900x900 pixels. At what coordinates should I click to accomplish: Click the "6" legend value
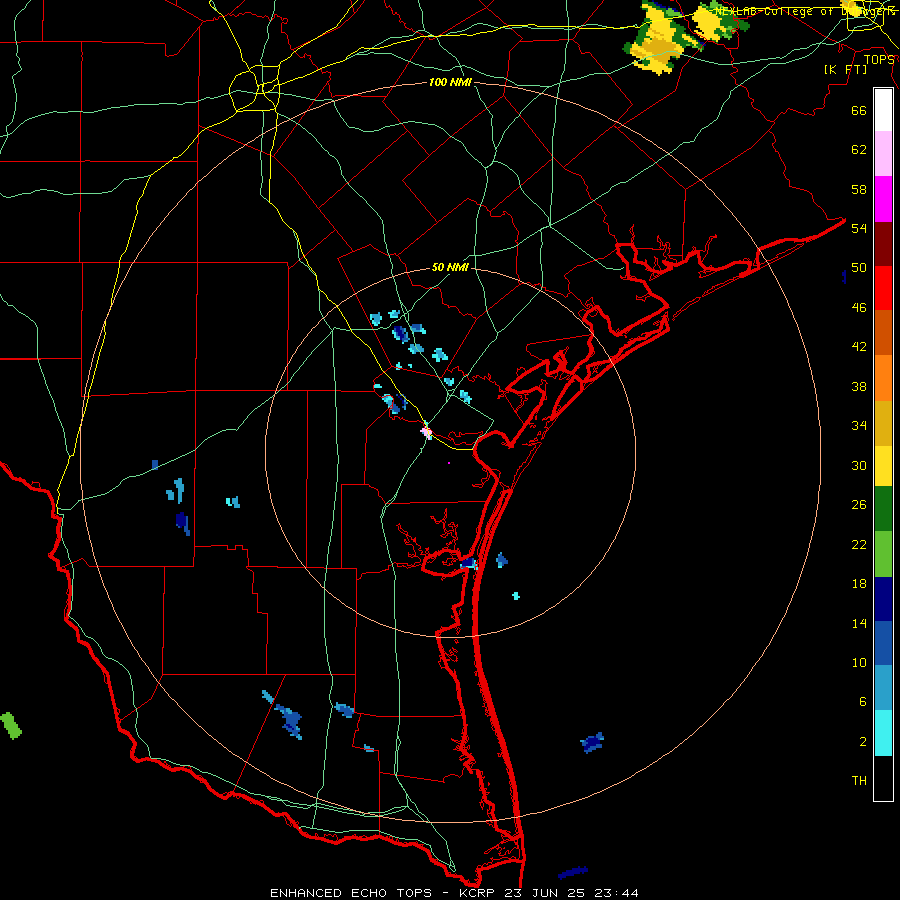863,702
